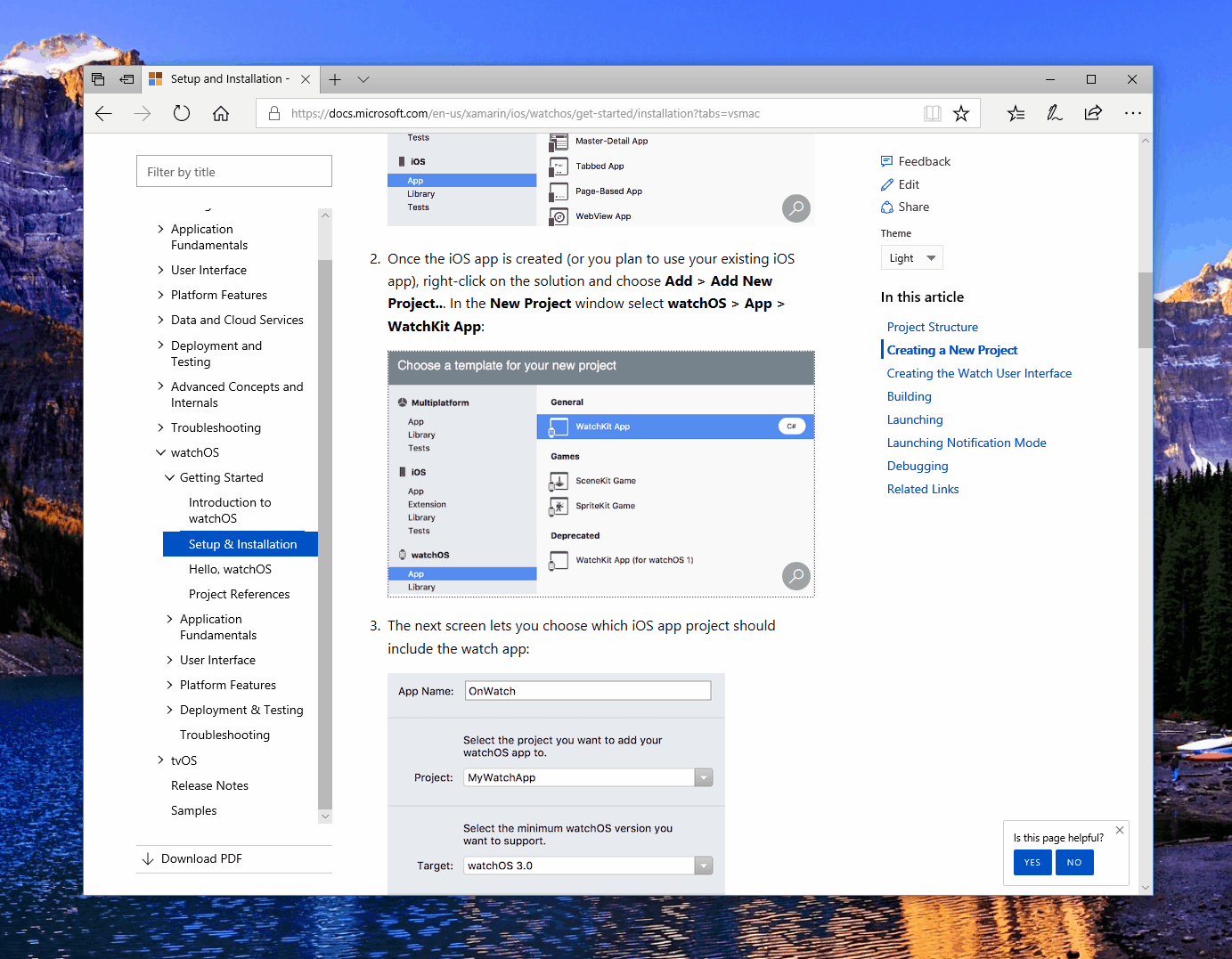Click the Feedback icon
The width and height of the screenshot is (1232, 959).
(x=886, y=161)
